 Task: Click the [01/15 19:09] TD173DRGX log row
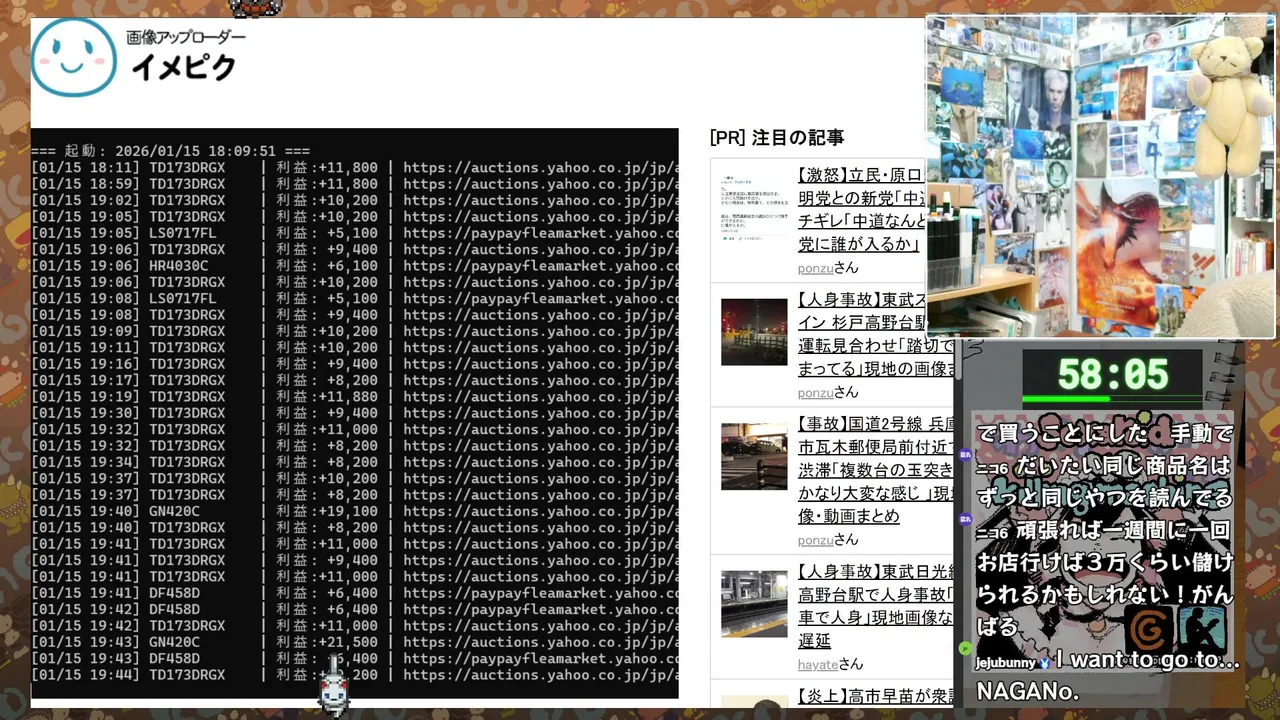[x=354, y=331]
